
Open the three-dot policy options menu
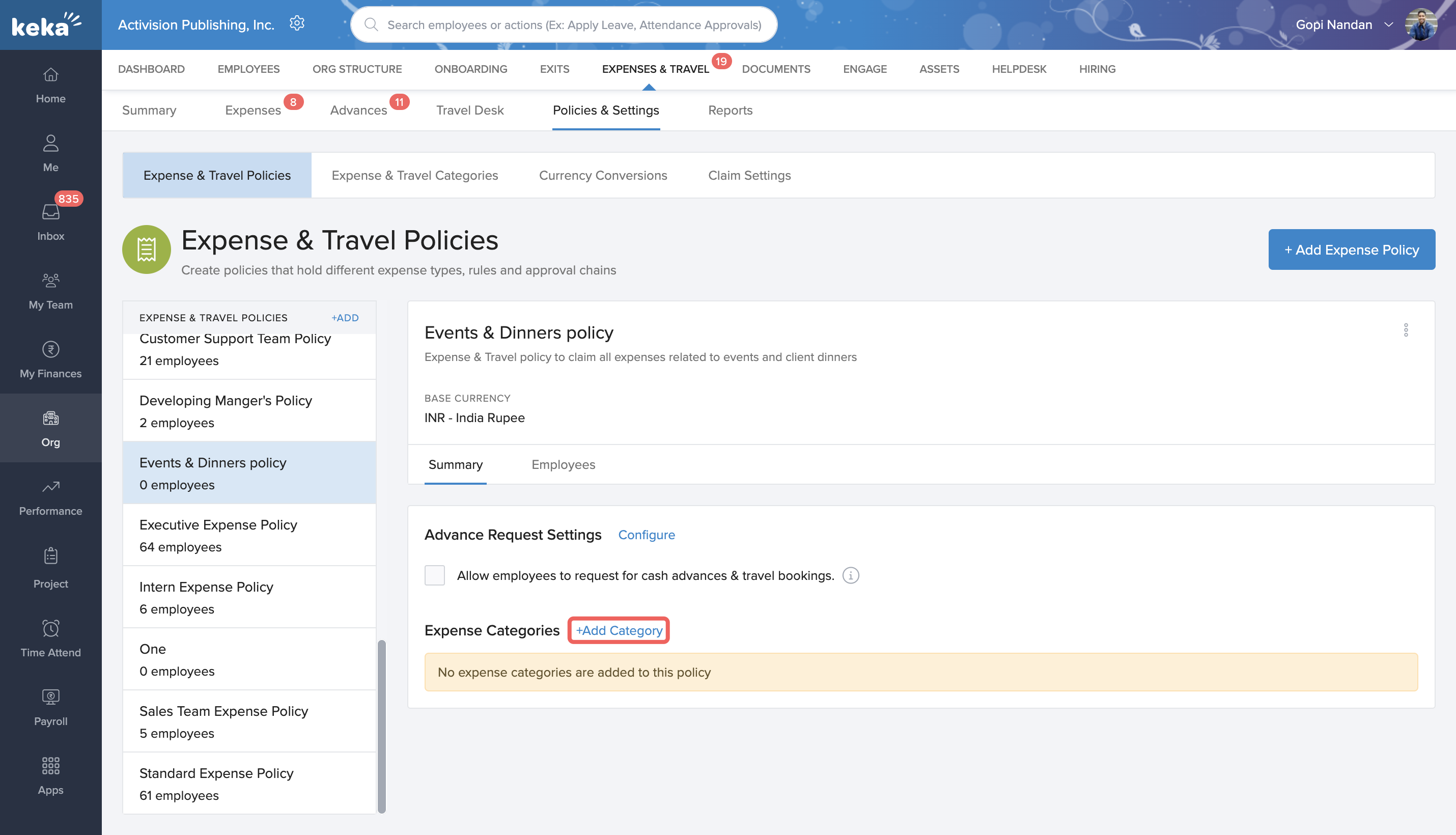click(1406, 330)
